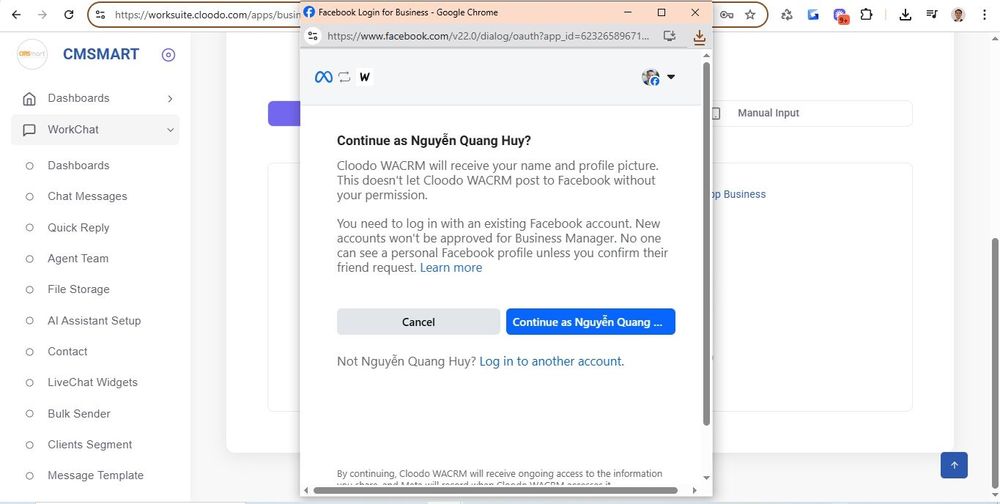Open Chrome downloads in main toolbar
The image size is (1000, 504).
[x=905, y=15]
